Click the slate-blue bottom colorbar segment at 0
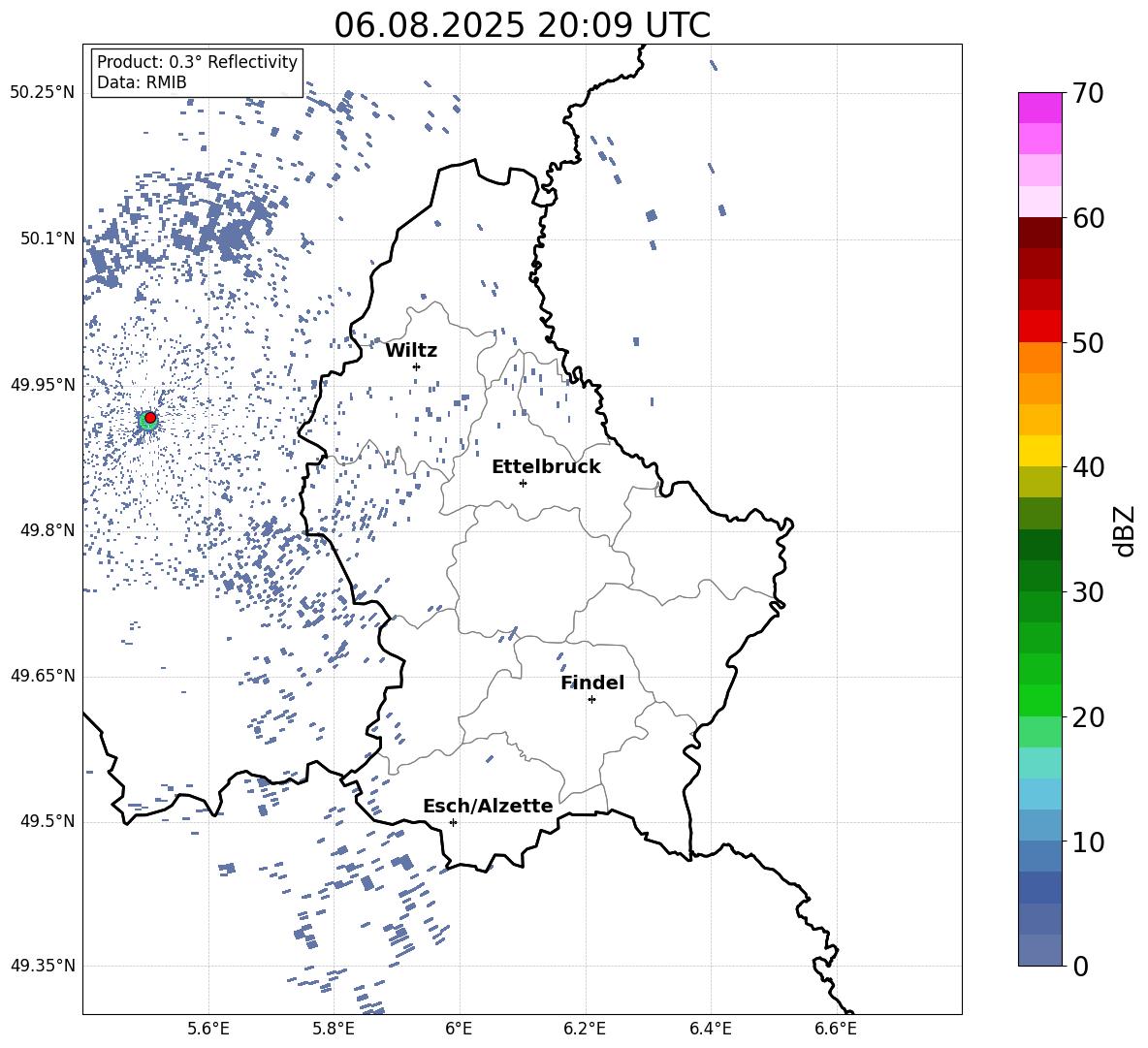1148x1048 pixels. [1040, 951]
